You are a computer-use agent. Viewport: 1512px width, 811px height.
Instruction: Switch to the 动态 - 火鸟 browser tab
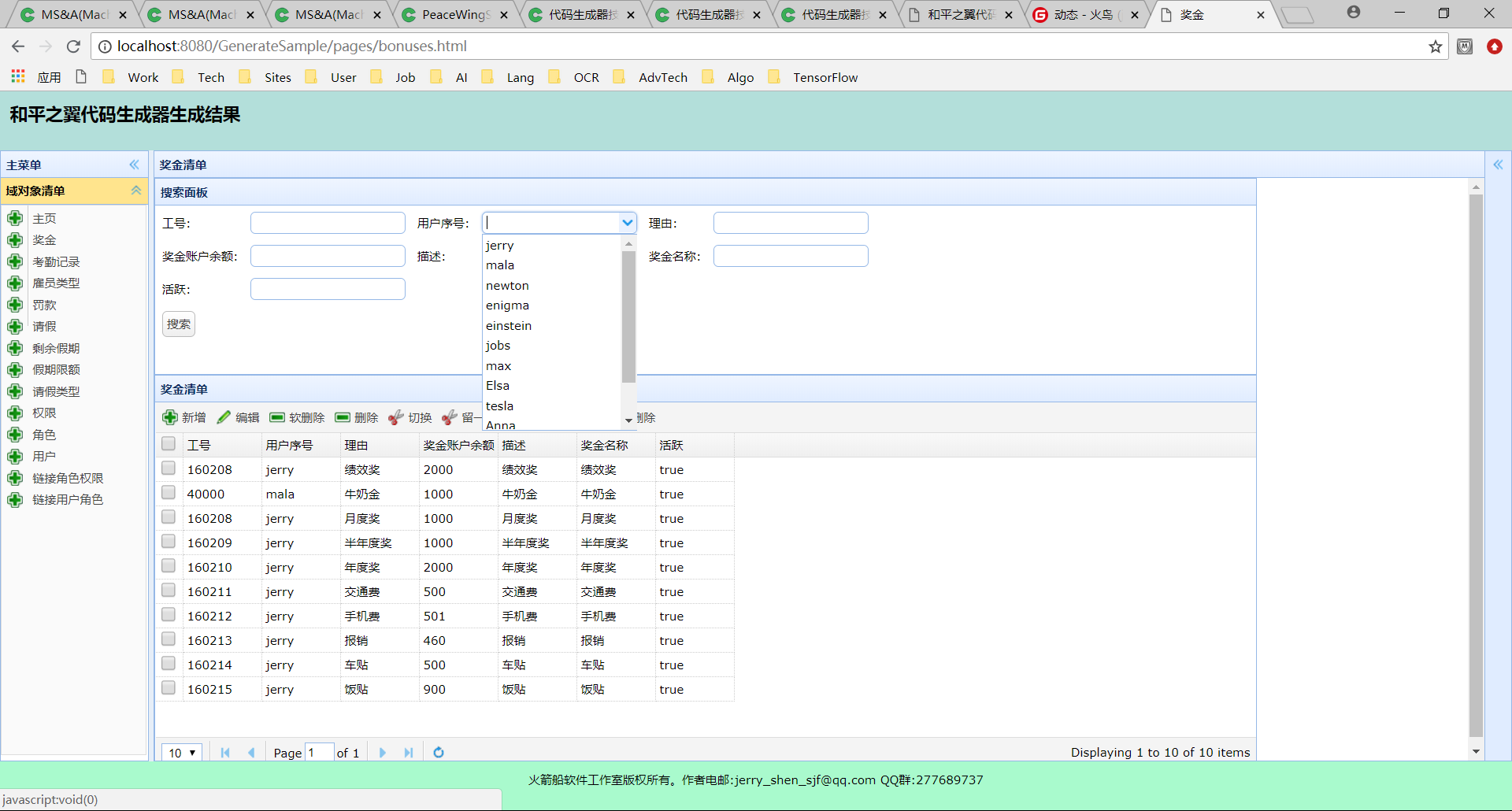point(1088,14)
